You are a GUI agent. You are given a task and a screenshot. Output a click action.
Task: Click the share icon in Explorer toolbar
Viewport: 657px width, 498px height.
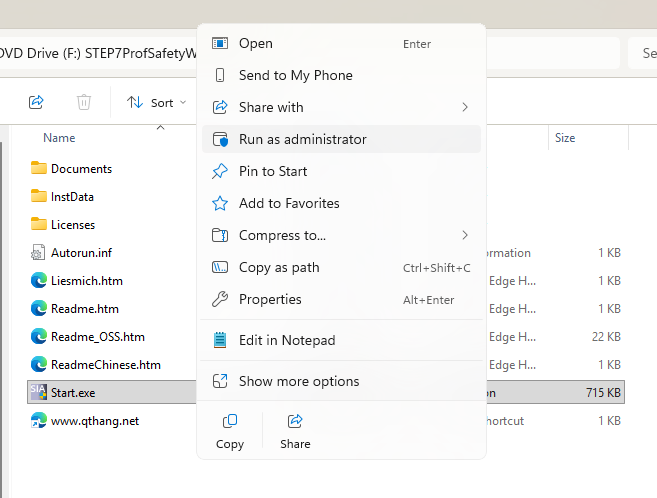[36, 102]
